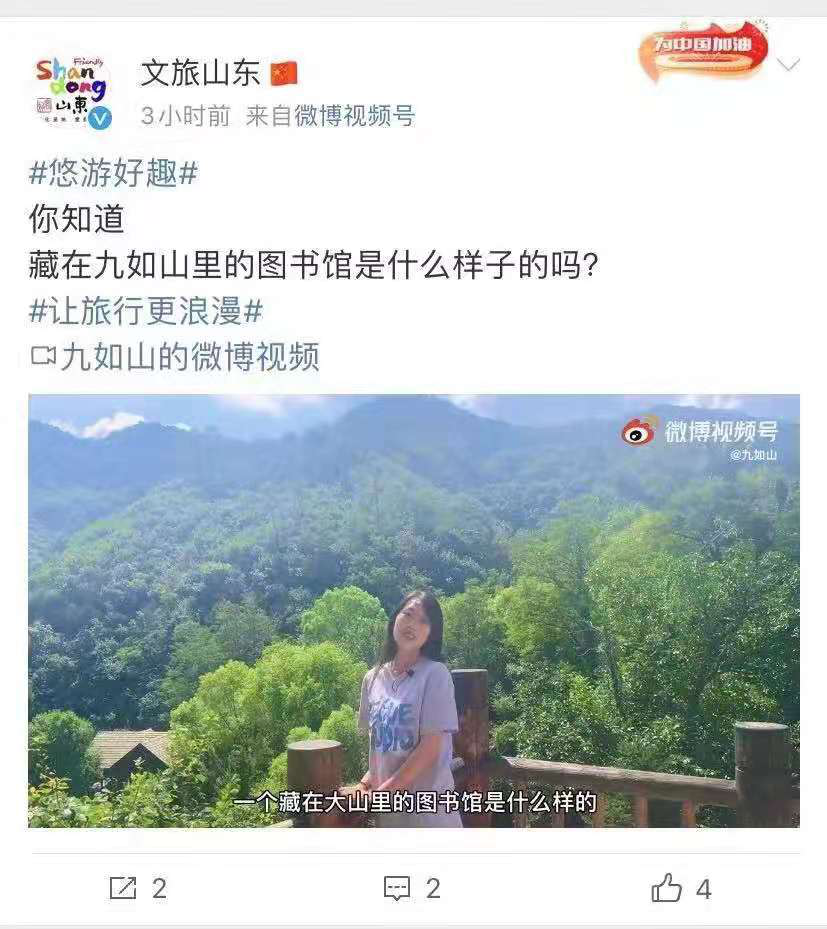
Task: Click the Weibo eye logo in video
Action: [x=639, y=431]
